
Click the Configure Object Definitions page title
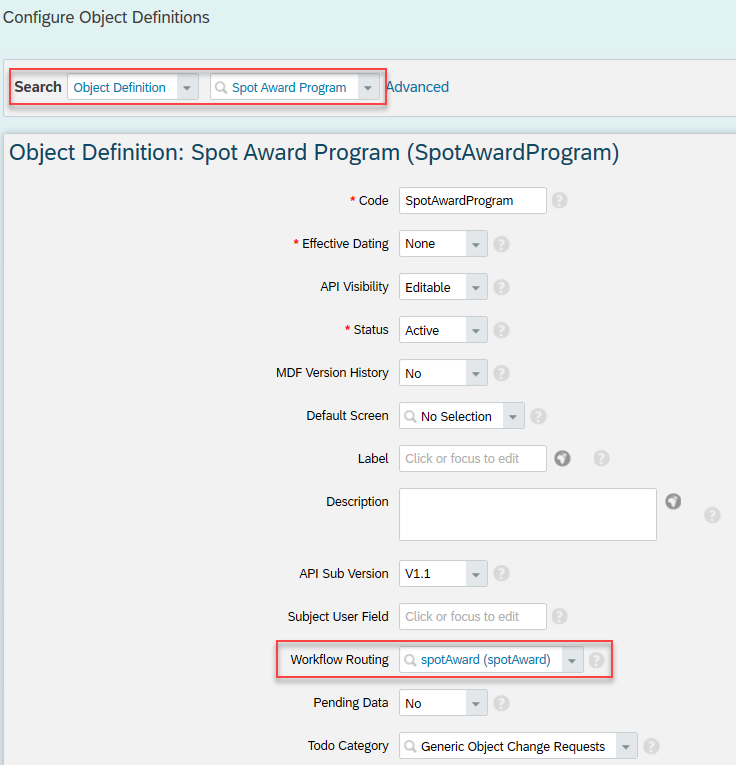pos(106,18)
